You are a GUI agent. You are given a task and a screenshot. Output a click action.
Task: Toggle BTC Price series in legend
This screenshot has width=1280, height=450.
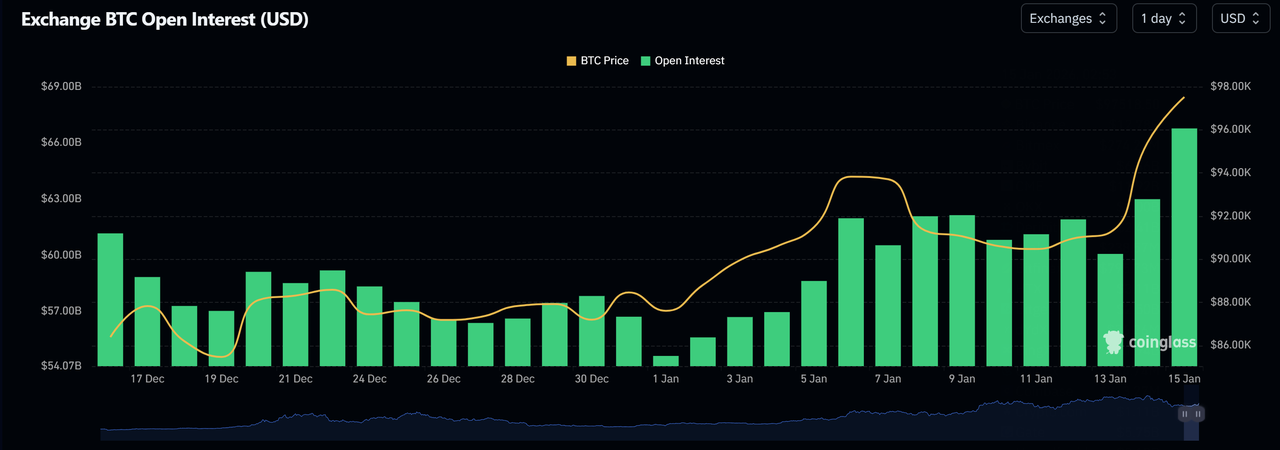pos(604,61)
